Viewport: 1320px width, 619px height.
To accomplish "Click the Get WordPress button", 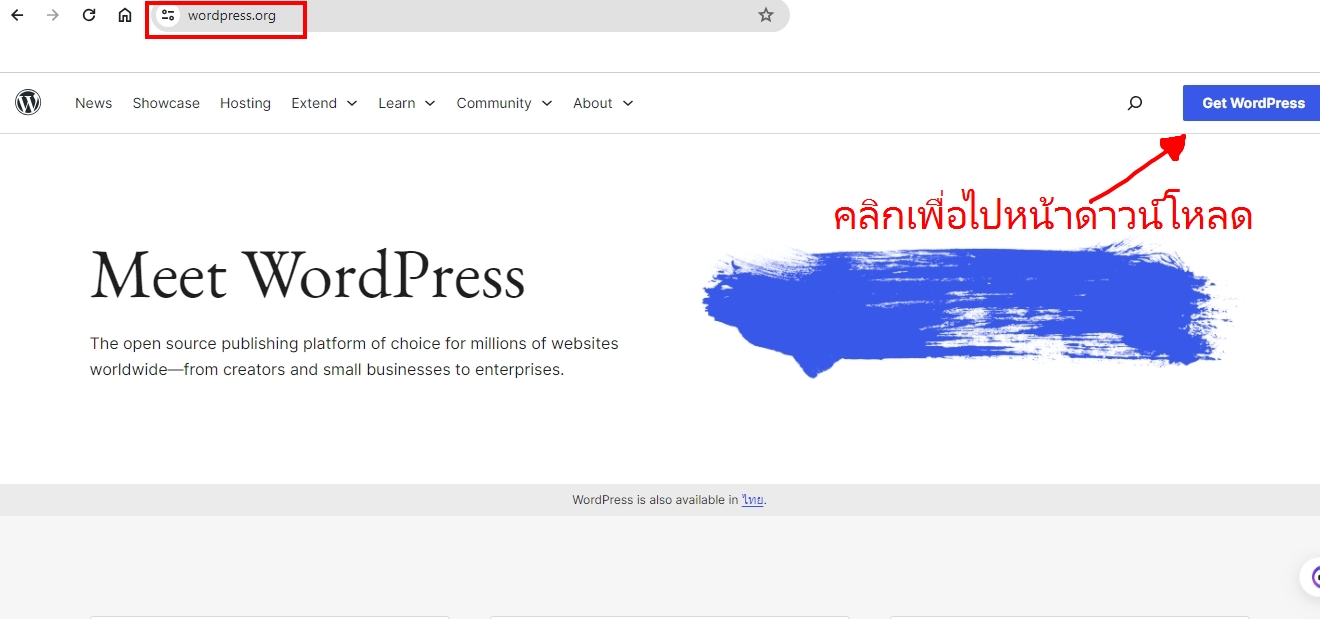I will click(x=1252, y=103).
